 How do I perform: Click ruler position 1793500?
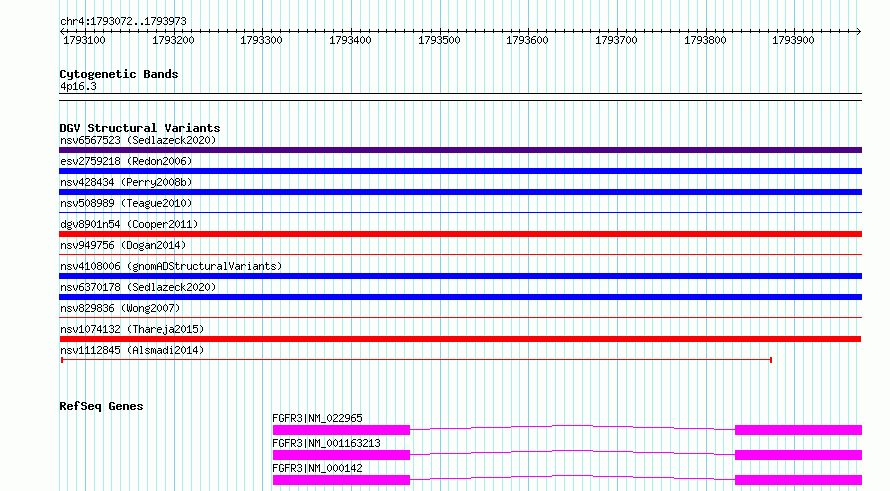(x=439, y=40)
